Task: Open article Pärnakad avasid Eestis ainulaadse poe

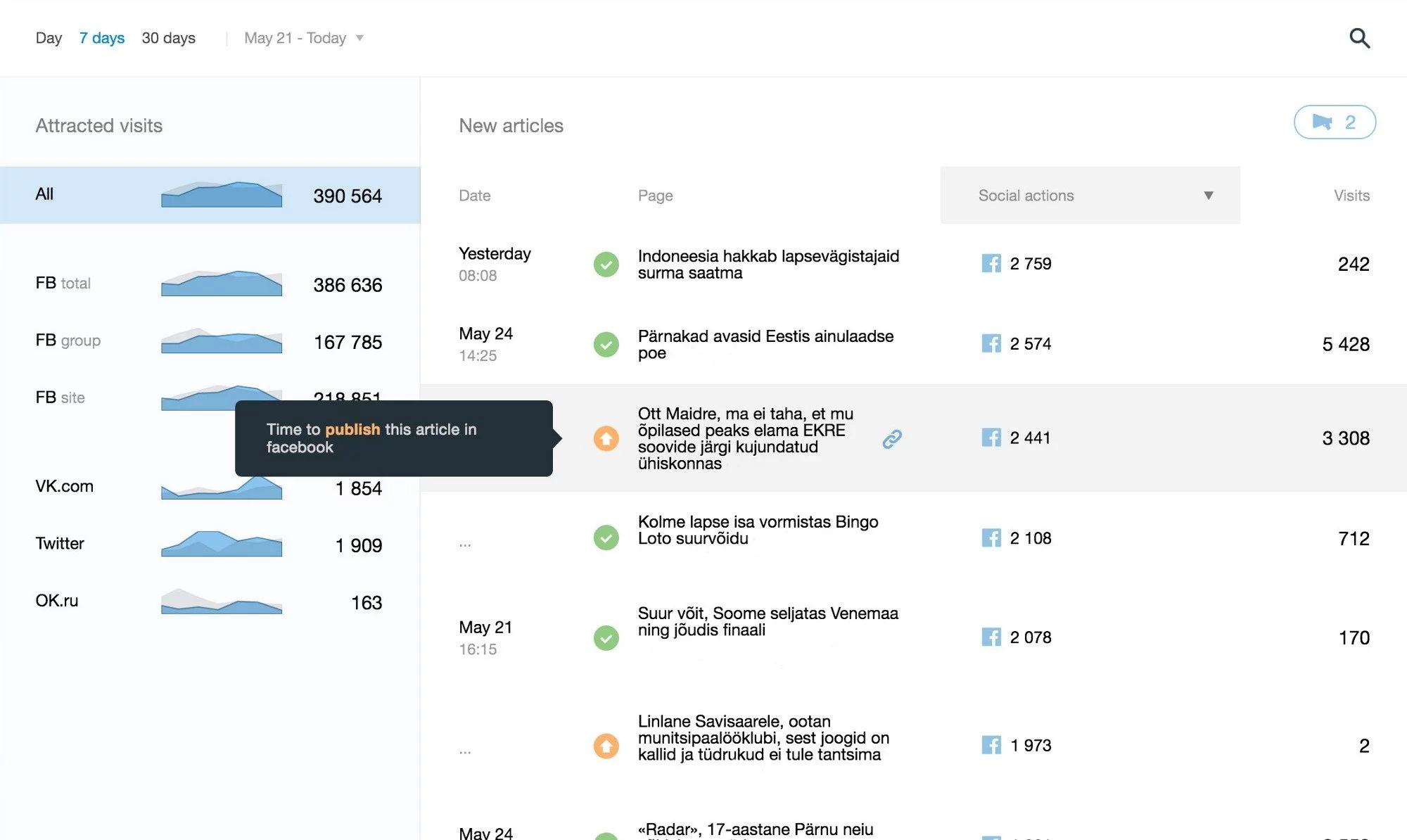Action: click(765, 345)
